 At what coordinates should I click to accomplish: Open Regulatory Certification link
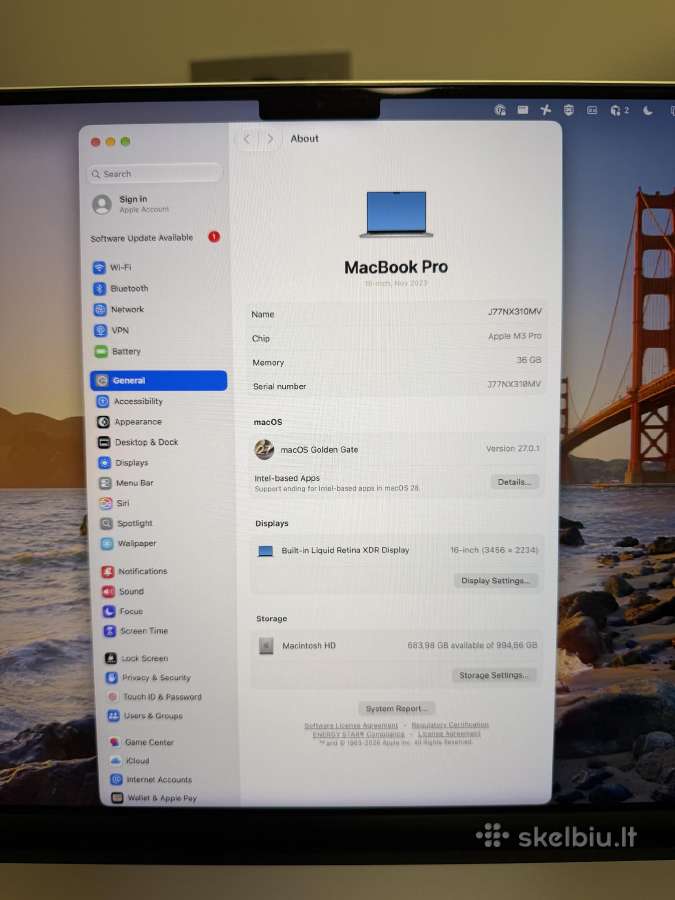pos(450,725)
